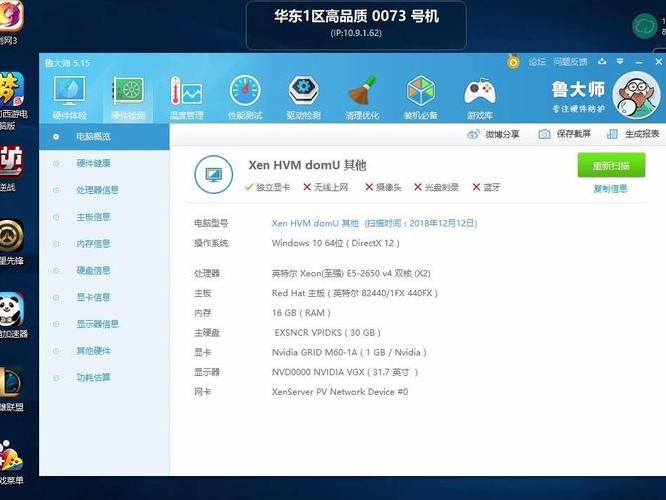Image resolution: width=666 pixels, height=500 pixels.
Task: Click the 光盘刻录 cross status
Action: [436, 187]
